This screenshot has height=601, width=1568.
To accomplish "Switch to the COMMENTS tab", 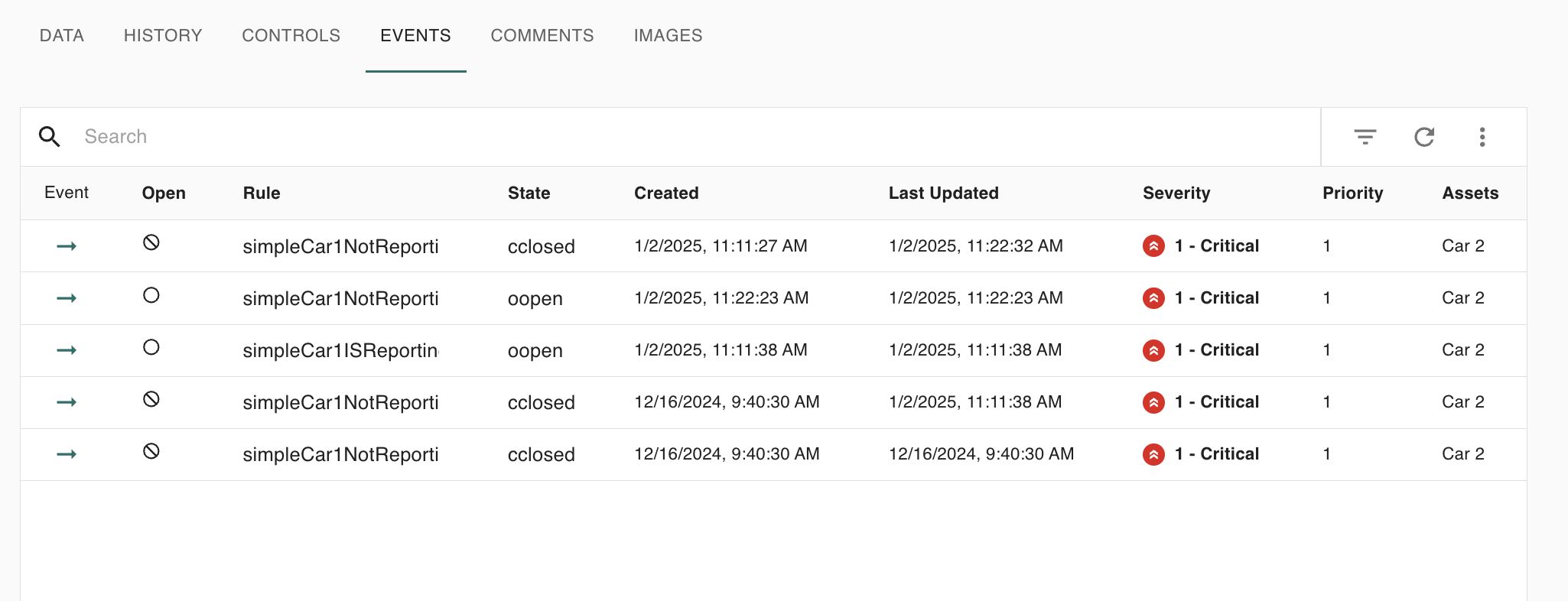I will (x=542, y=36).
